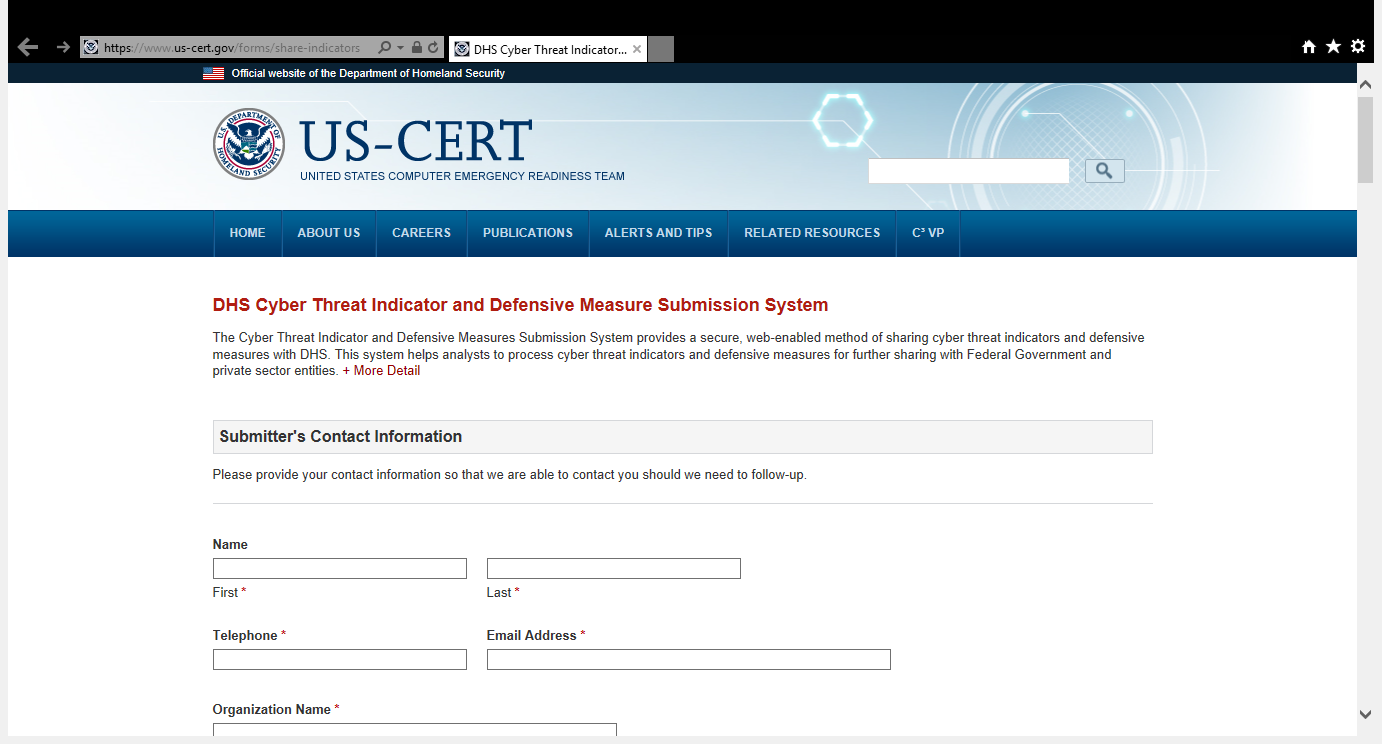Open the PUBLICATIONS navigation menu
Image resolution: width=1382 pixels, height=744 pixels.
coord(527,233)
